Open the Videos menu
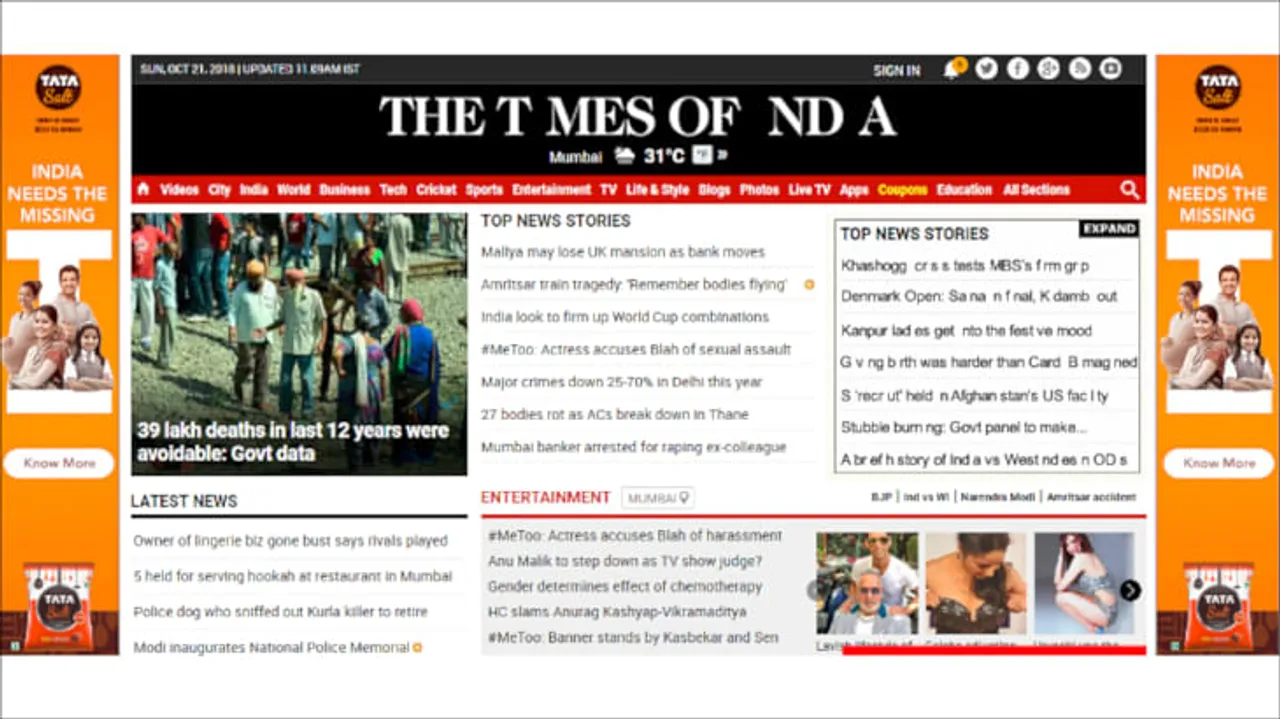 (179, 189)
